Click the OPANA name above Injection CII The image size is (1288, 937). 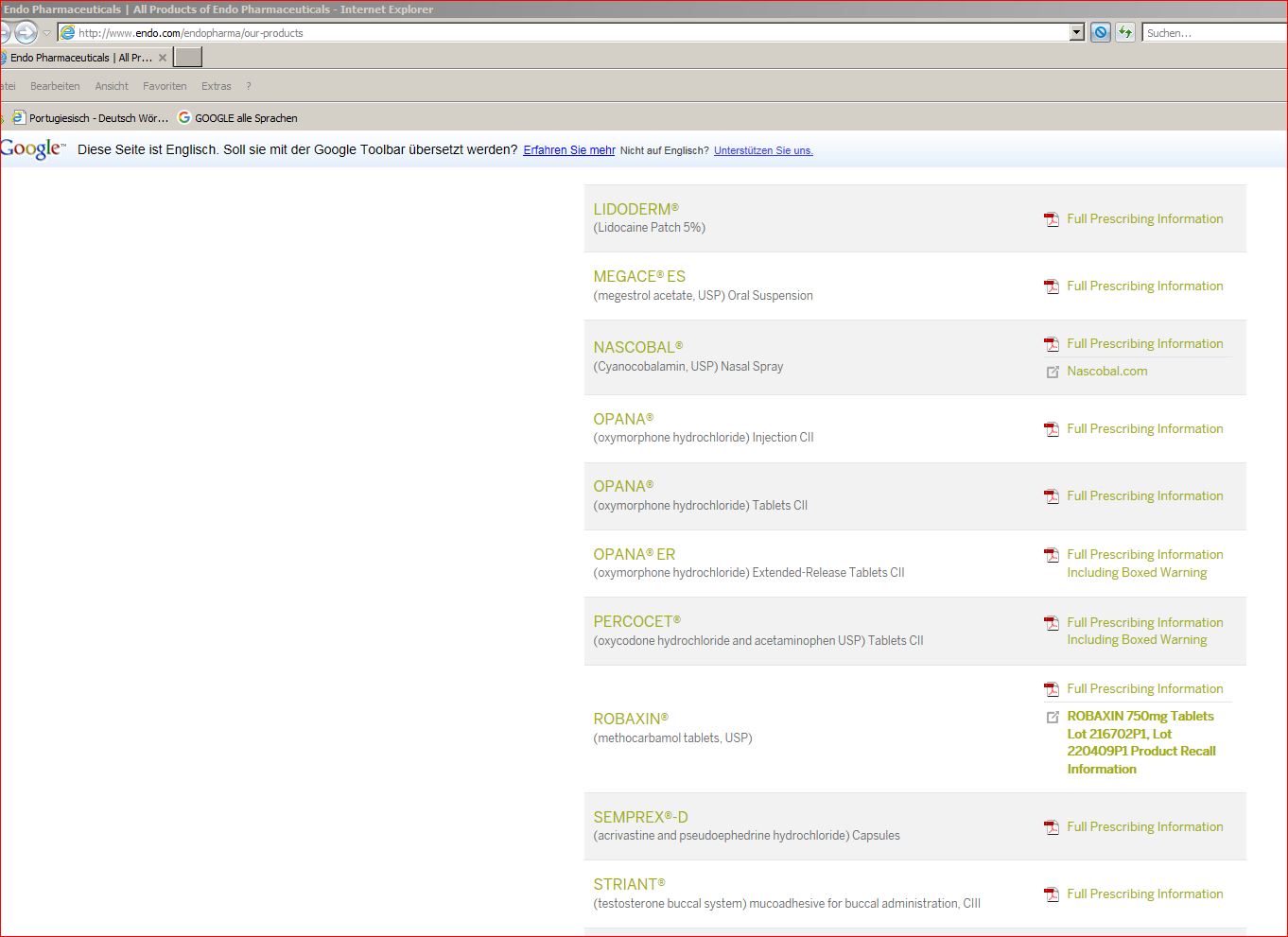tap(623, 420)
